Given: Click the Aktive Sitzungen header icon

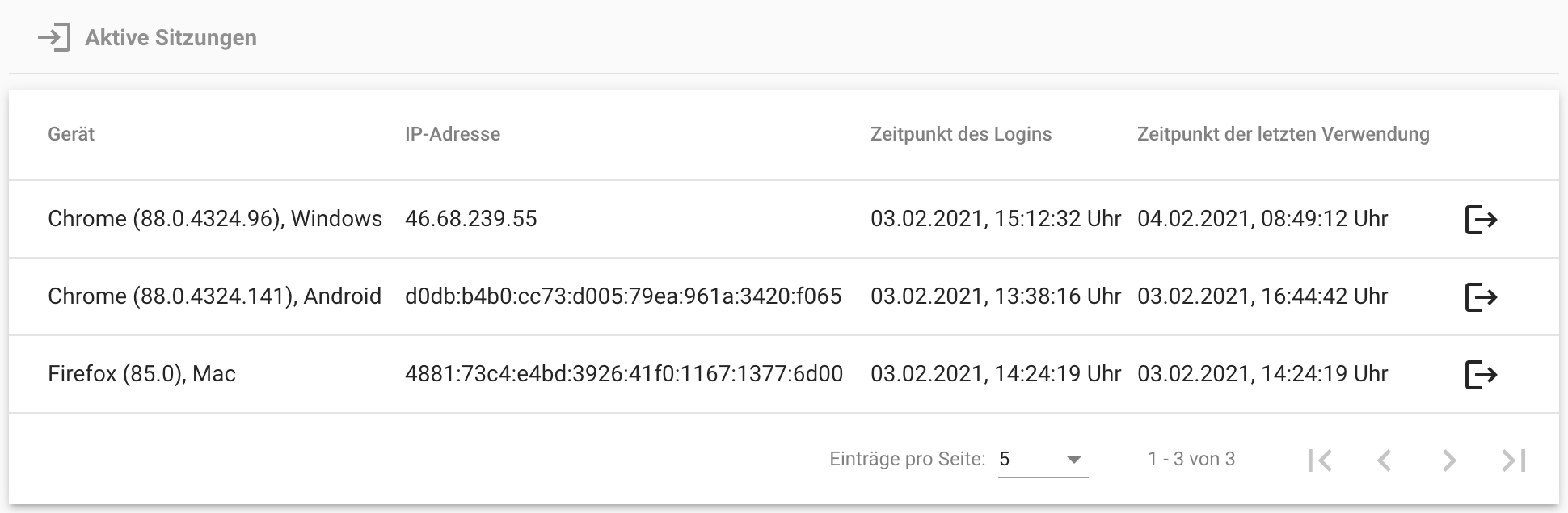Looking at the screenshot, I should pos(54,38).
